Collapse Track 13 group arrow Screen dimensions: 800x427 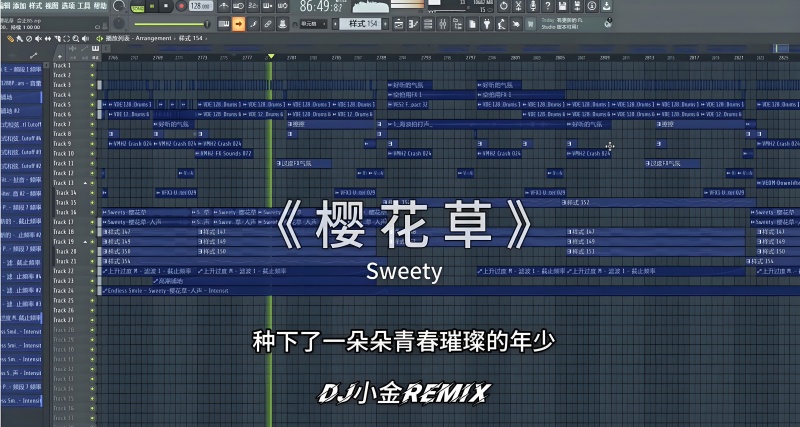(85, 183)
